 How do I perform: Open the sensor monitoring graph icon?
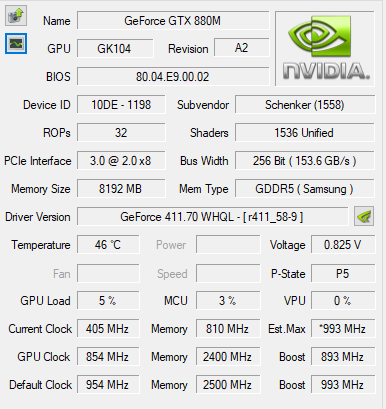(16, 43)
